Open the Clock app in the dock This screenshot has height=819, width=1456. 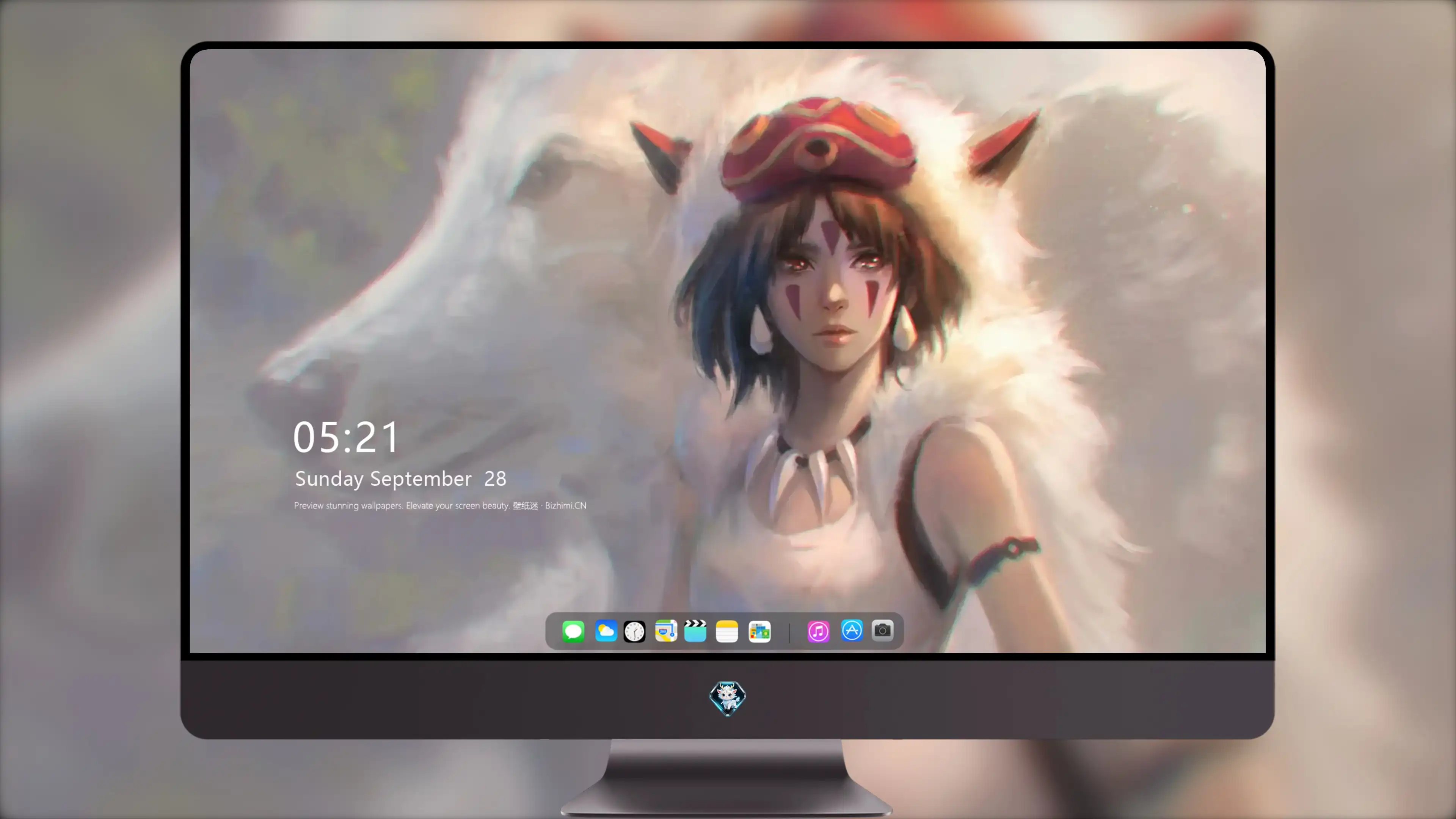(634, 631)
